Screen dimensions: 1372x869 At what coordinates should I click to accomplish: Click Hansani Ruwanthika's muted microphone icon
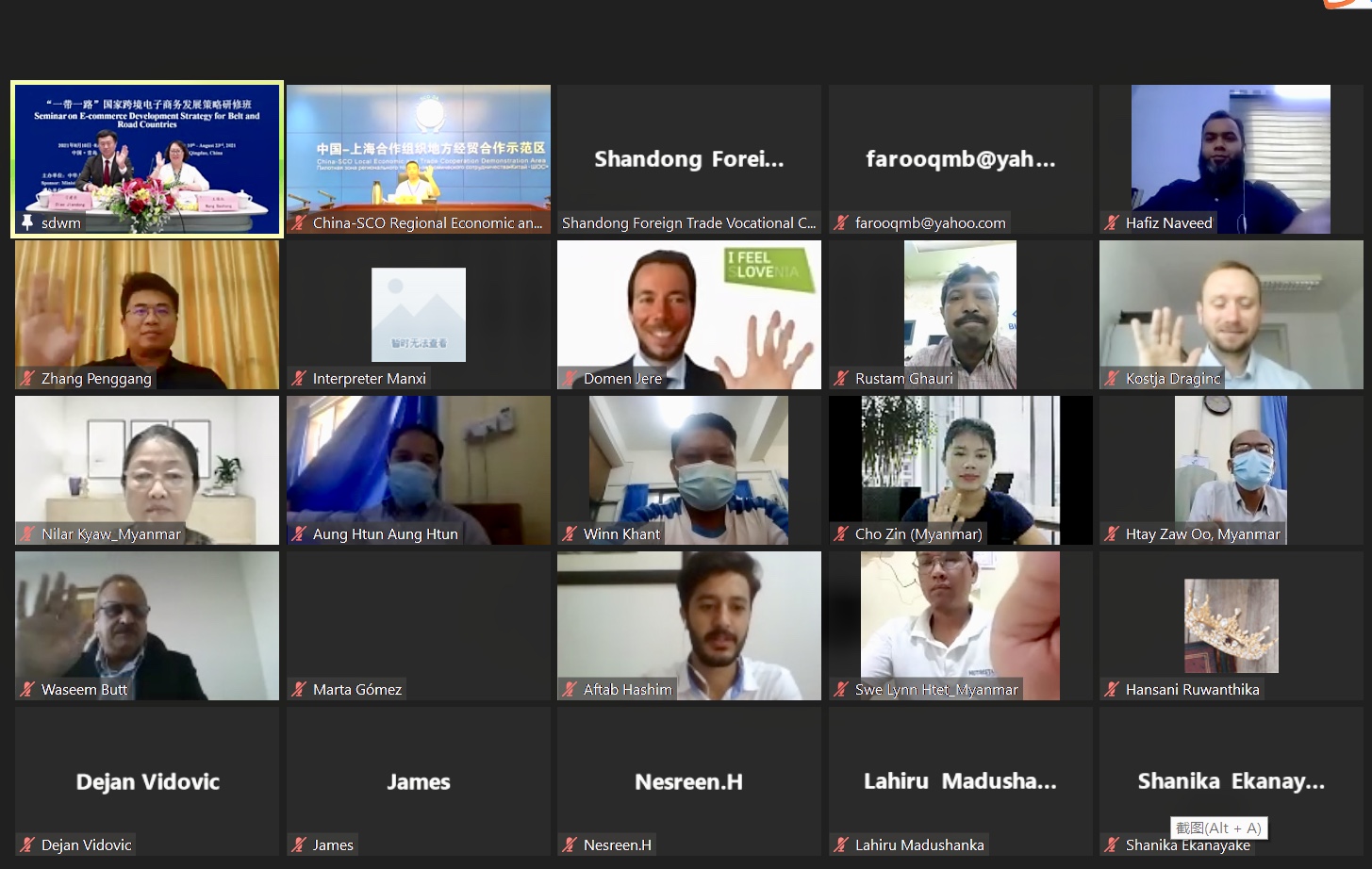[x=1112, y=690]
